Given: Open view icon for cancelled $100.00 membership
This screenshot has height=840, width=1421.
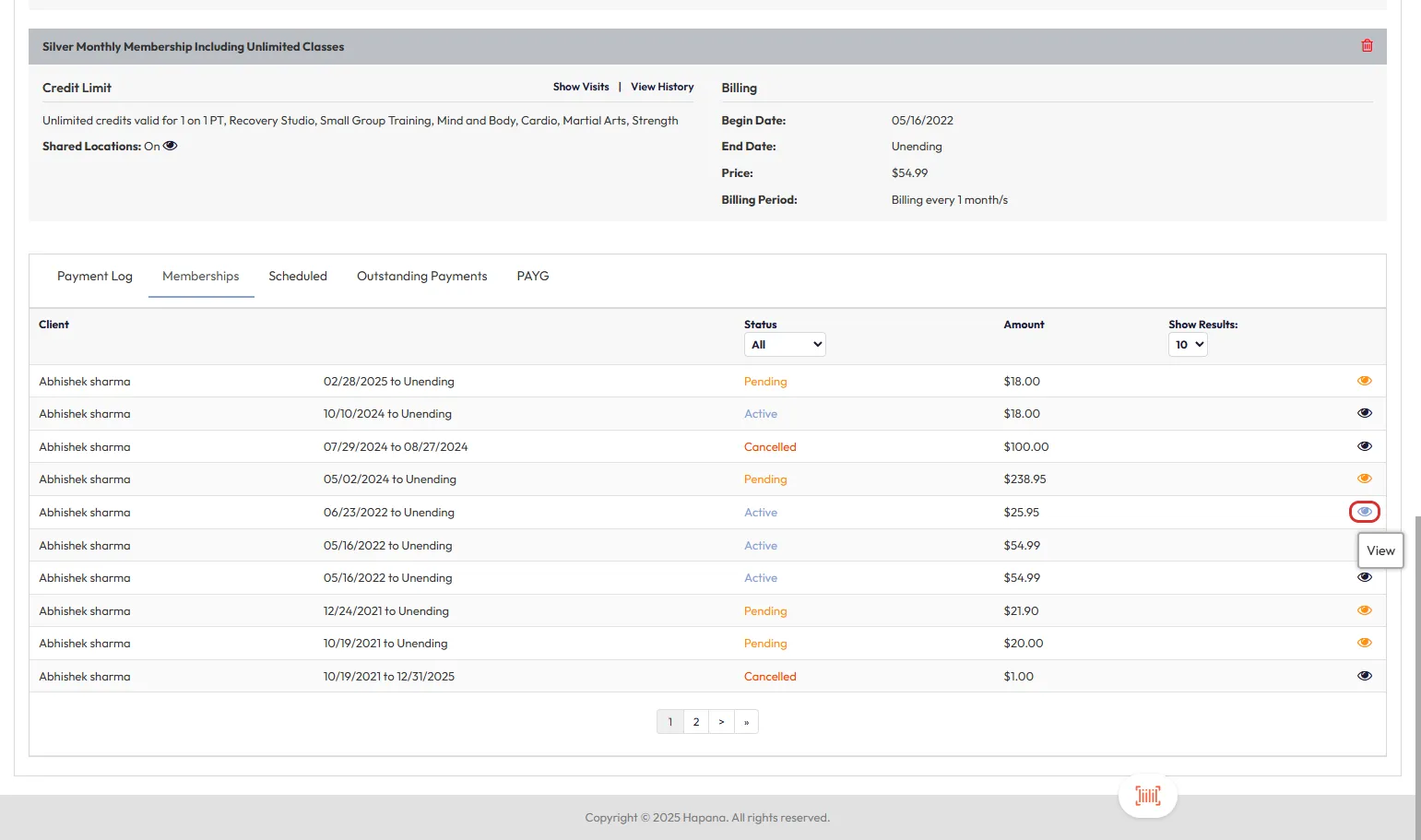Looking at the screenshot, I should coord(1364,446).
